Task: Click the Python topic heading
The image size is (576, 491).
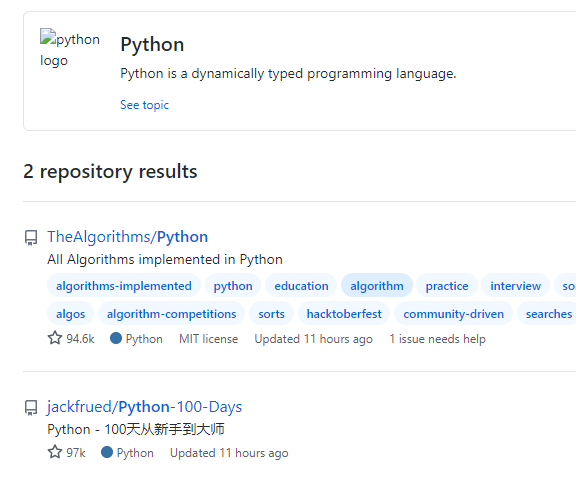Action: point(152,44)
